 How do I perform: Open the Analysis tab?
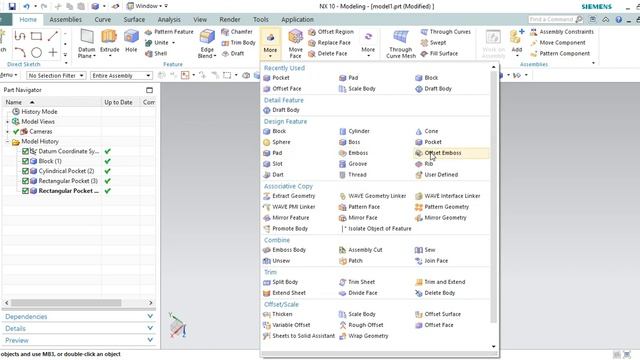pos(169,20)
